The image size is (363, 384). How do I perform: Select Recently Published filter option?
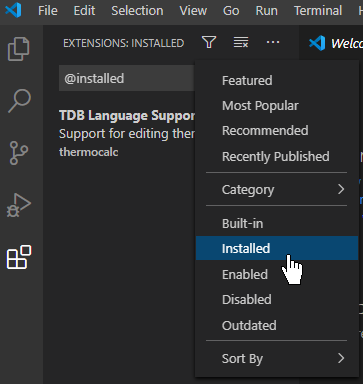point(277,156)
